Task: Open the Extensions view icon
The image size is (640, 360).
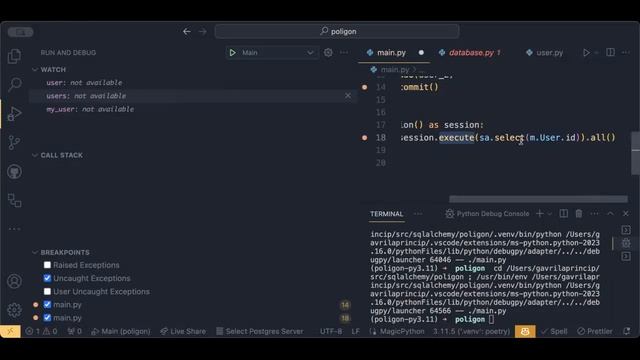Action: pos(15,200)
